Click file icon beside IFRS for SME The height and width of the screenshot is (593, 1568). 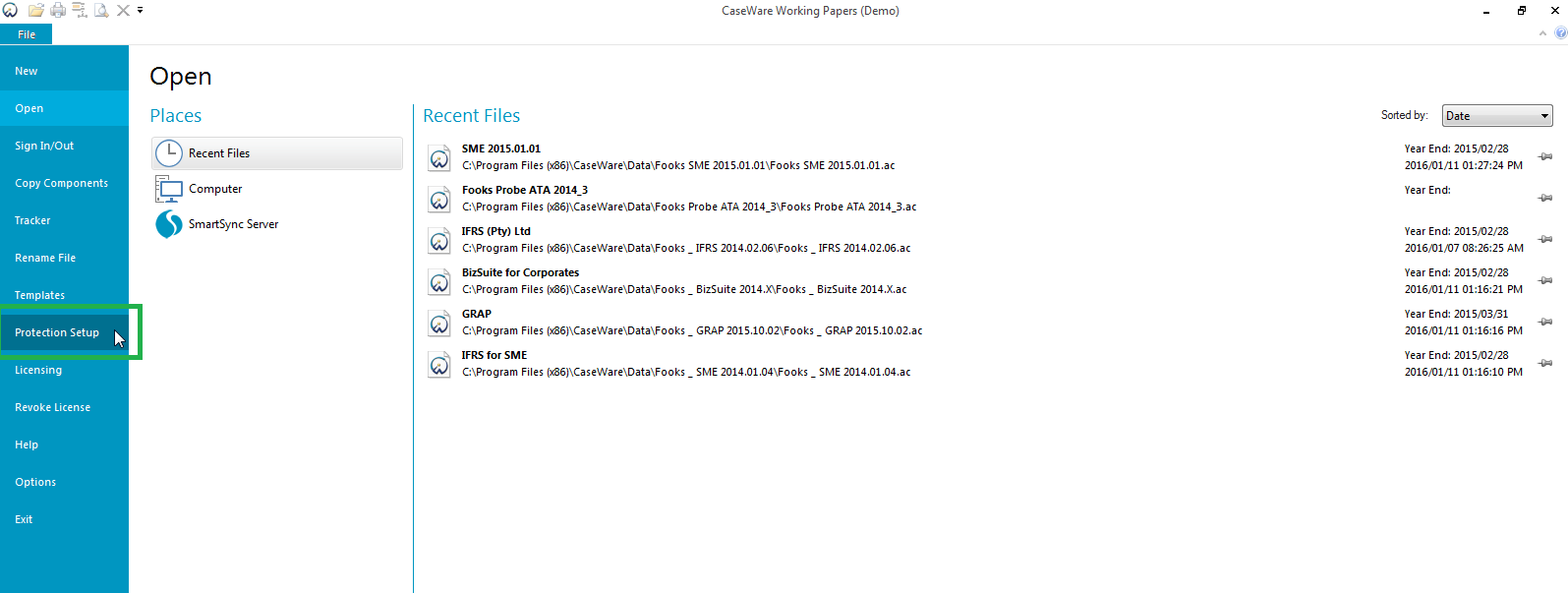439,365
